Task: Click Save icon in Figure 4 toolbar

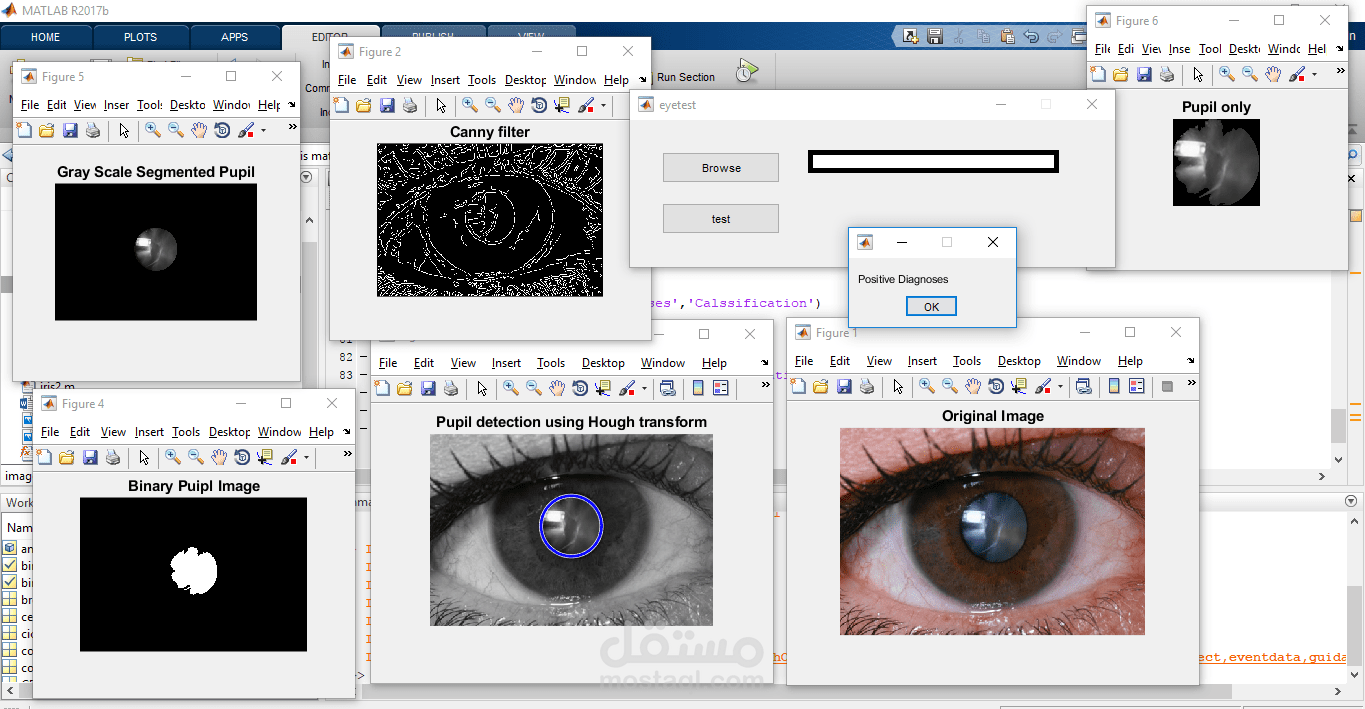Action: [x=90, y=457]
